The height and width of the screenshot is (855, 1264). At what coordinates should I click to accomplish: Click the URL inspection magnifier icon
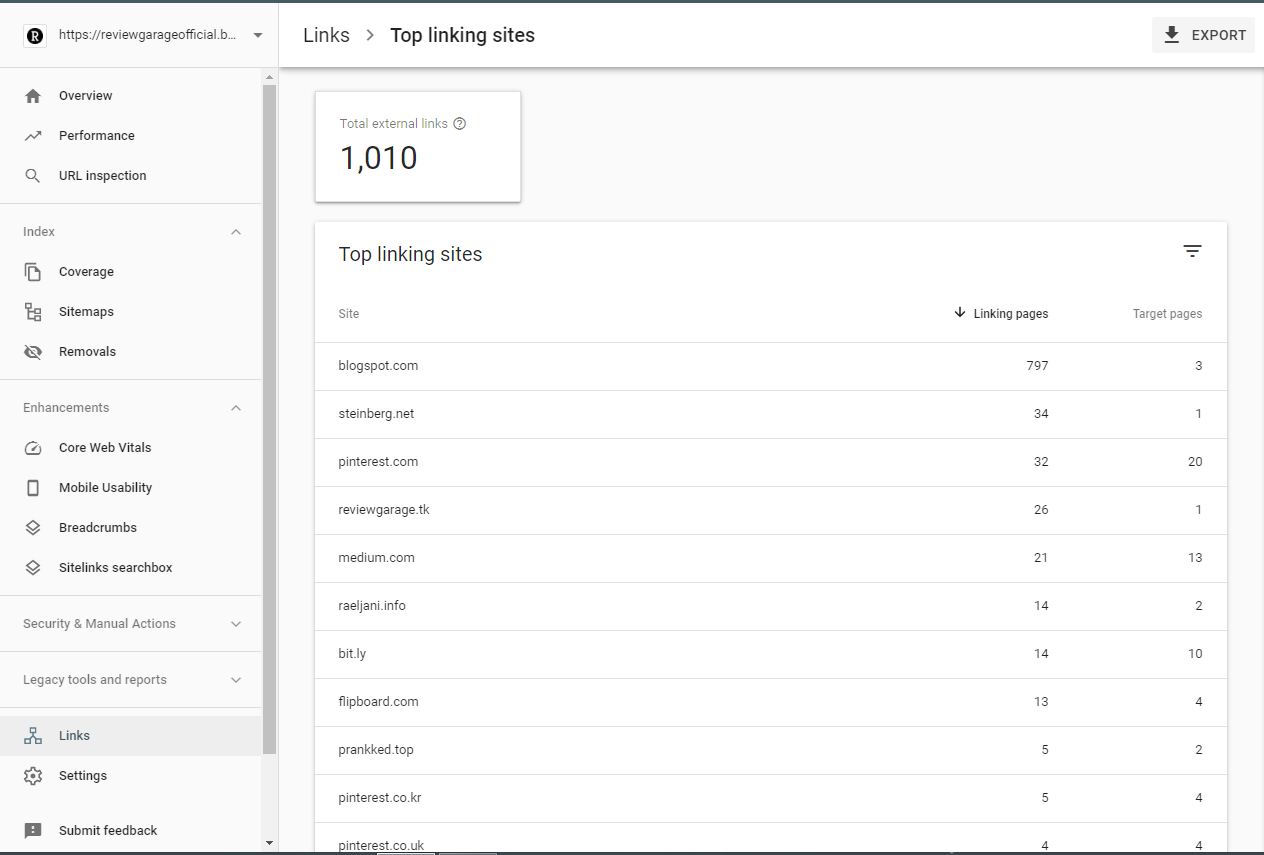coord(33,176)
